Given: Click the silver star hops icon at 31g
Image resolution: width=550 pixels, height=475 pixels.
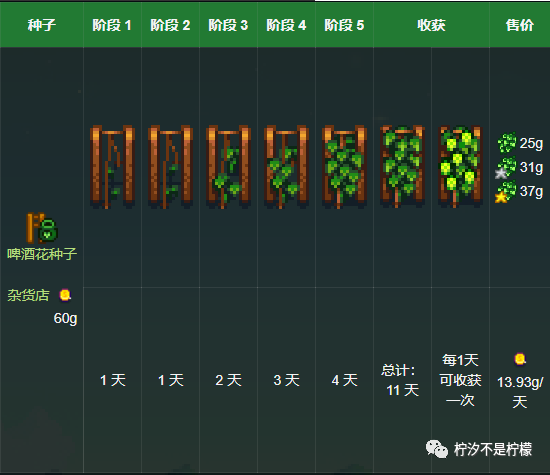Looking at the screenshot, I should 506,167.
